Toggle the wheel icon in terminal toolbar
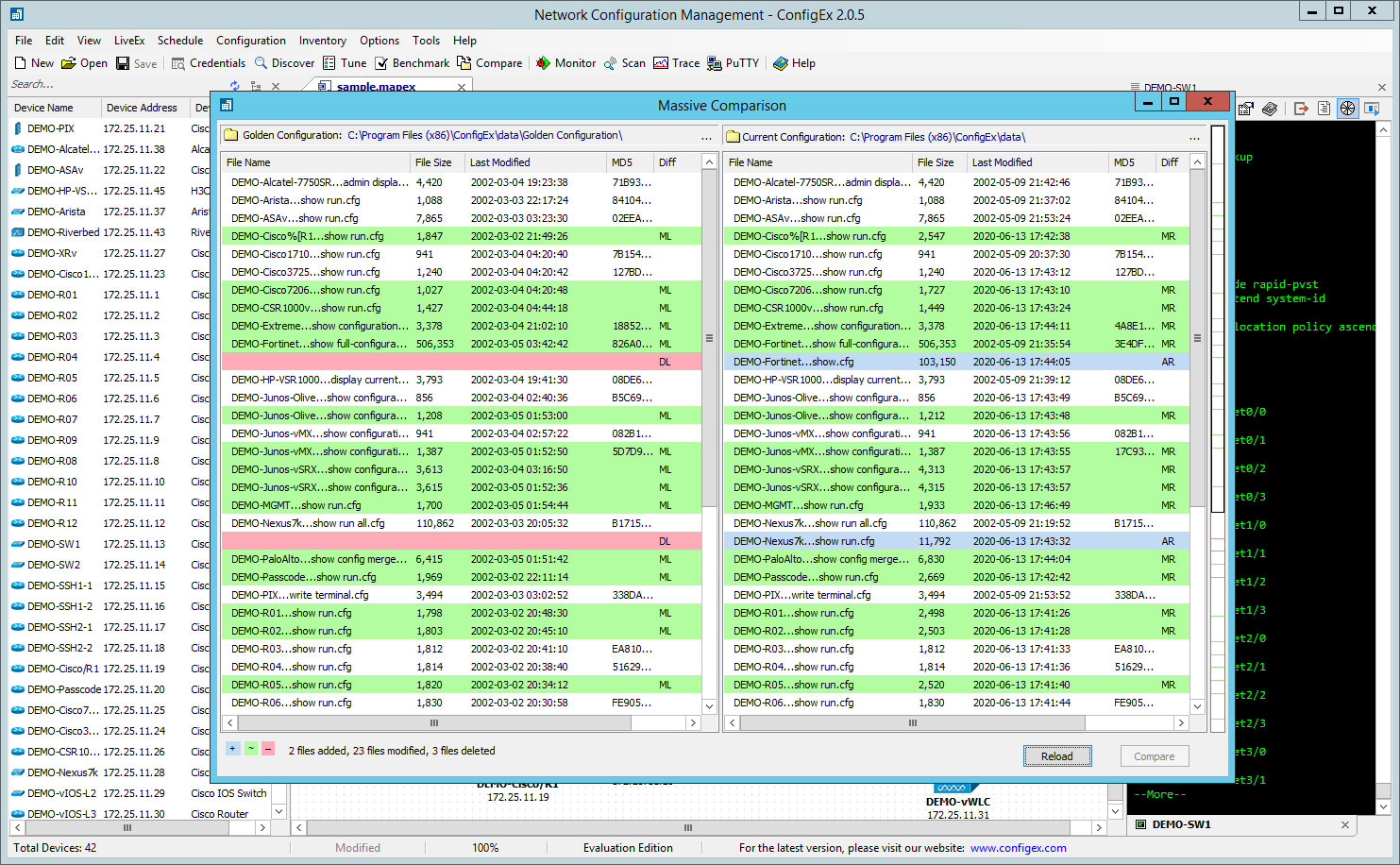The height and width of the screenshot is (865, 1400). click(1347, 109)
